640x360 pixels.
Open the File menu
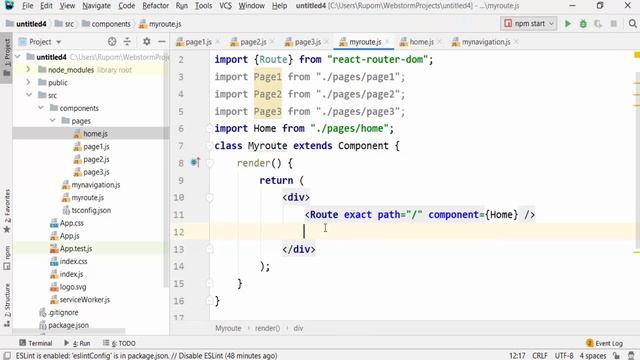coord(27,6)
